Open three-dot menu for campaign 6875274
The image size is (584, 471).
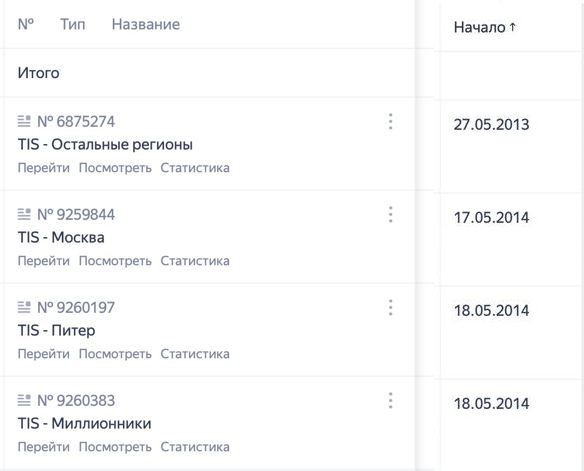click(x=390, y=122)
